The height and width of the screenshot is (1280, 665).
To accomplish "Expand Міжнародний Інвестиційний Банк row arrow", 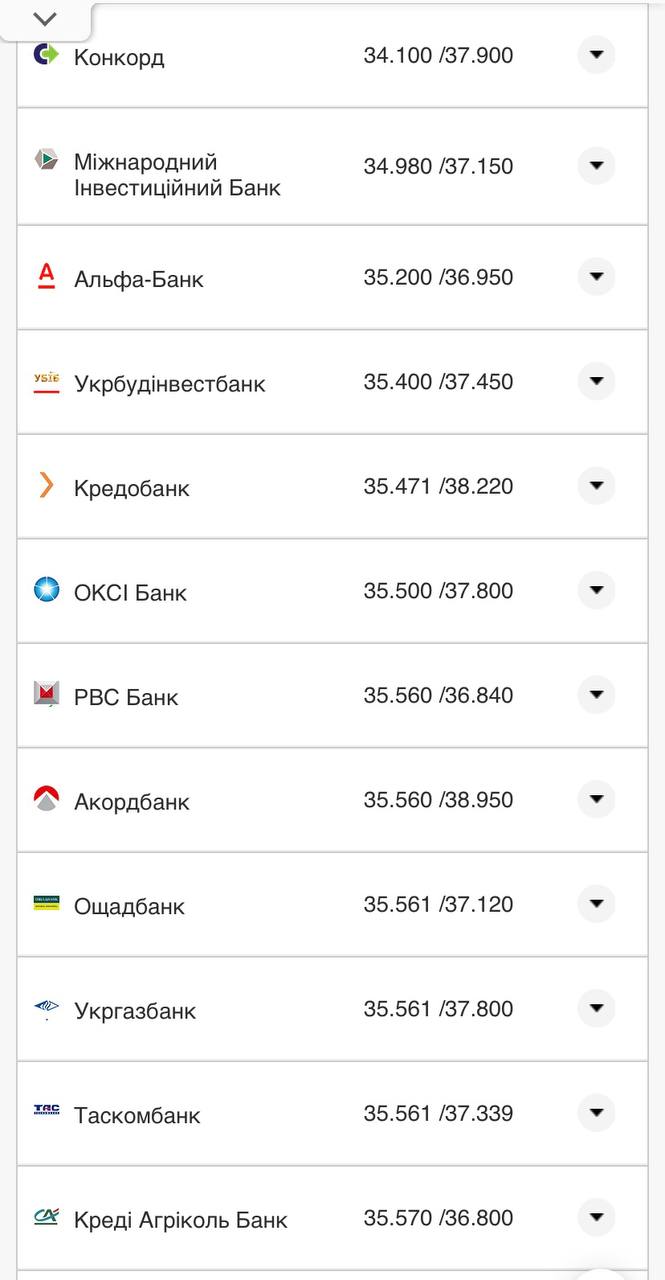I will [596, 165].
